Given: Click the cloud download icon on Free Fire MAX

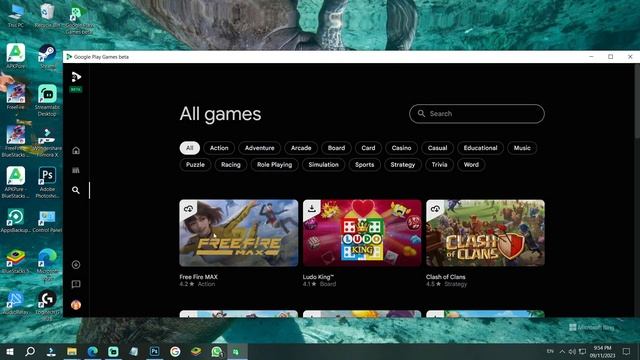Looking at the screenshot, I should click(x=188, y=209).
